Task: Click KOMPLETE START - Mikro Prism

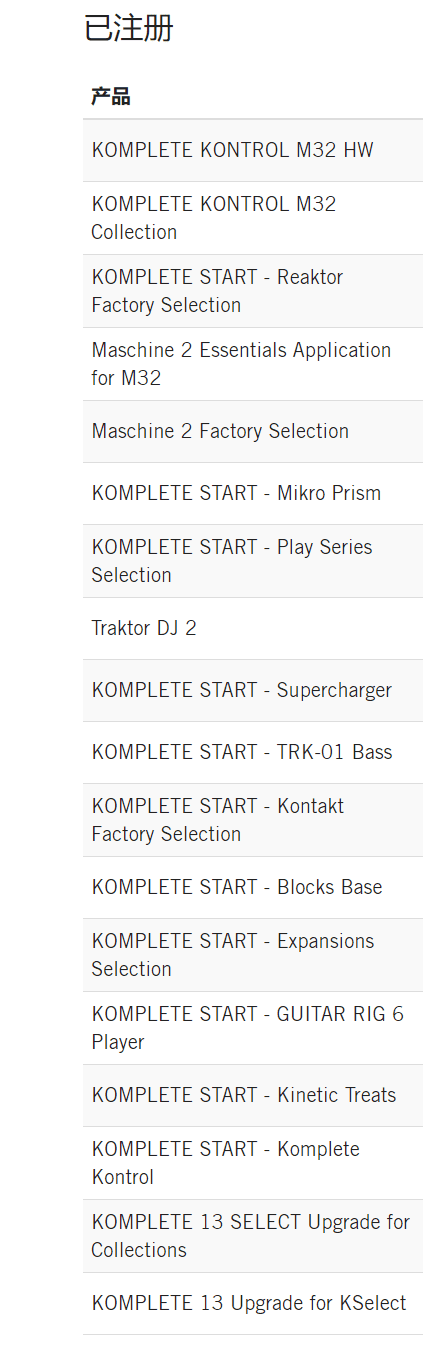Action: click(253, 493)
